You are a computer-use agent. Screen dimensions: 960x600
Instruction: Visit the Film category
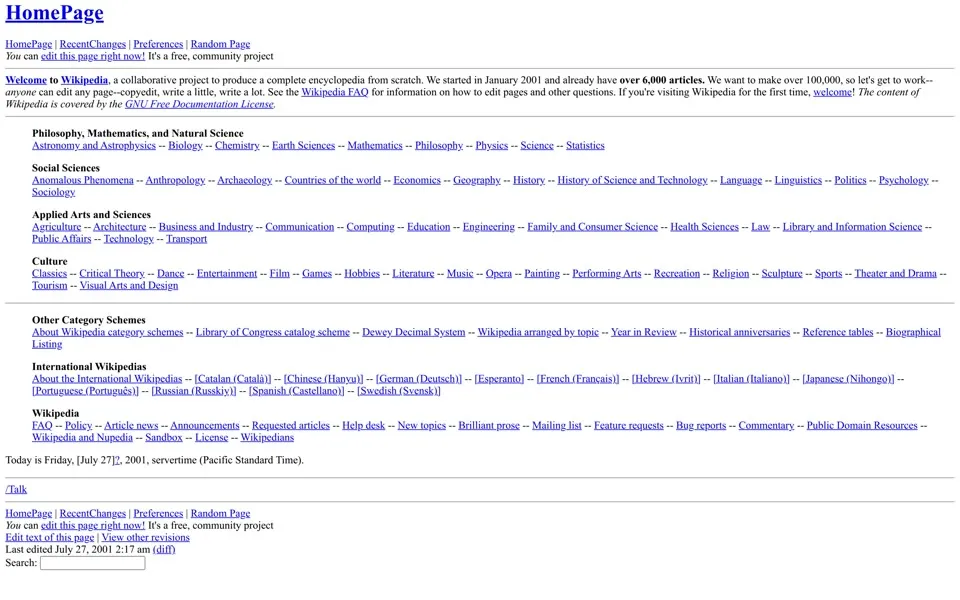279,273
